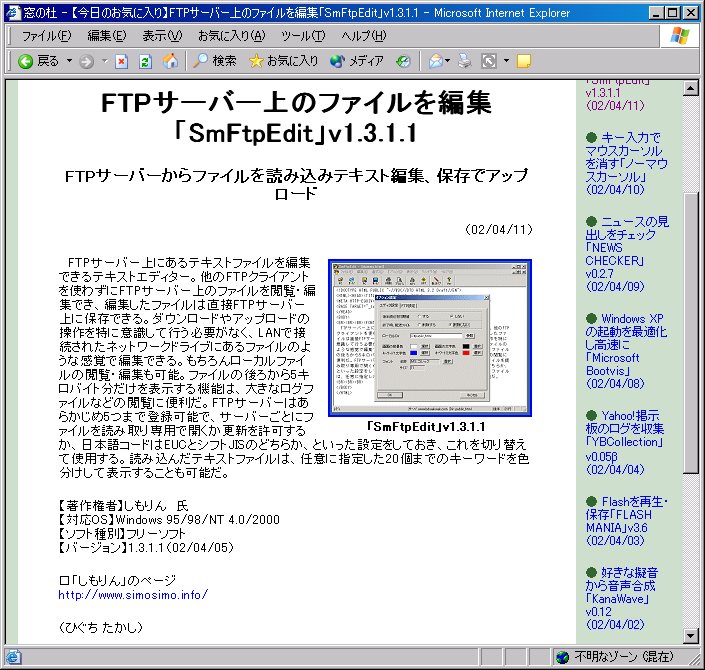The image size is (705, 670).
Task: Click author name (ひぐち たかし)
Action: pyautogui.click(x=101, y=627)
